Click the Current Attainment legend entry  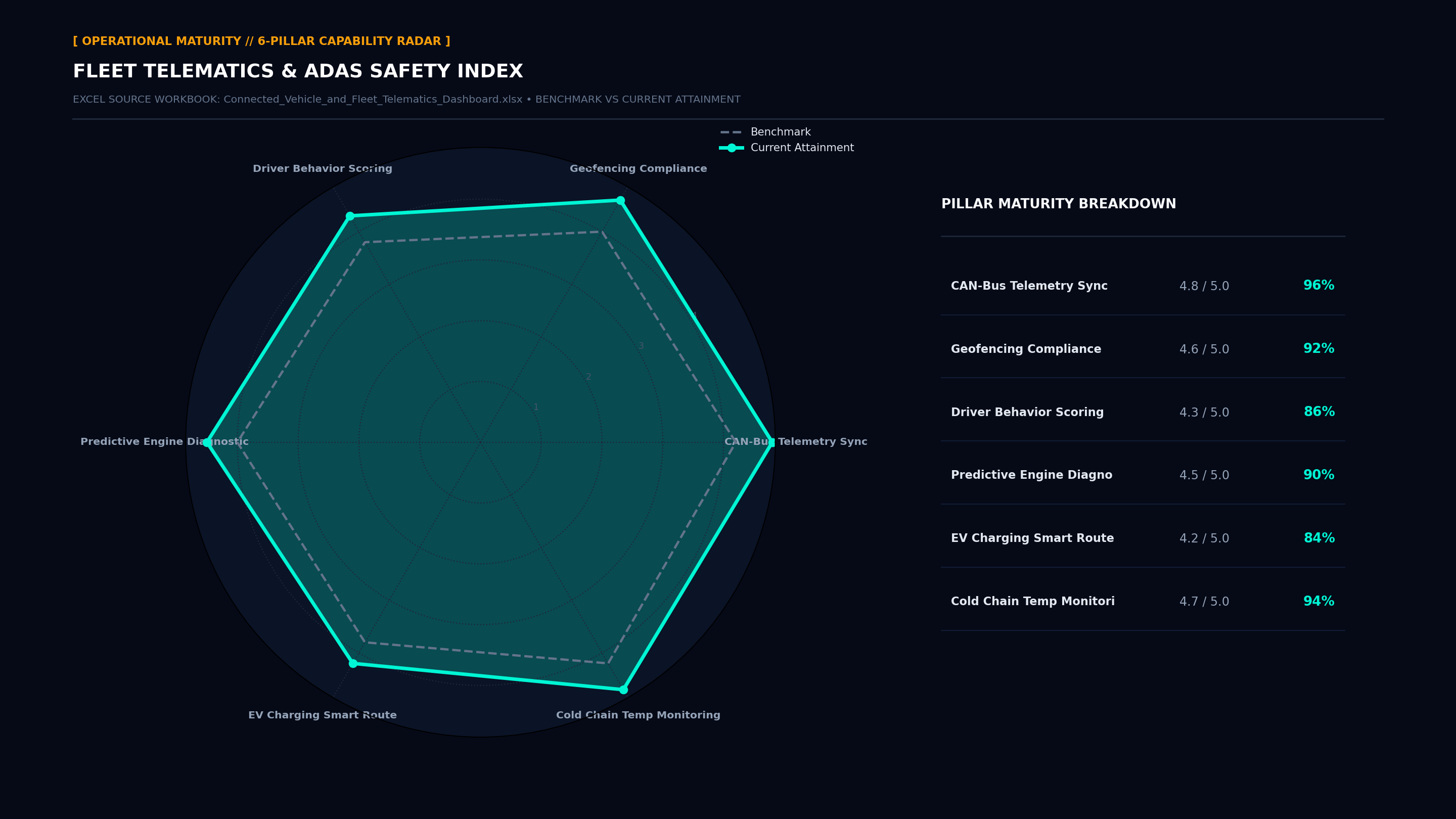tap(786, 148)
